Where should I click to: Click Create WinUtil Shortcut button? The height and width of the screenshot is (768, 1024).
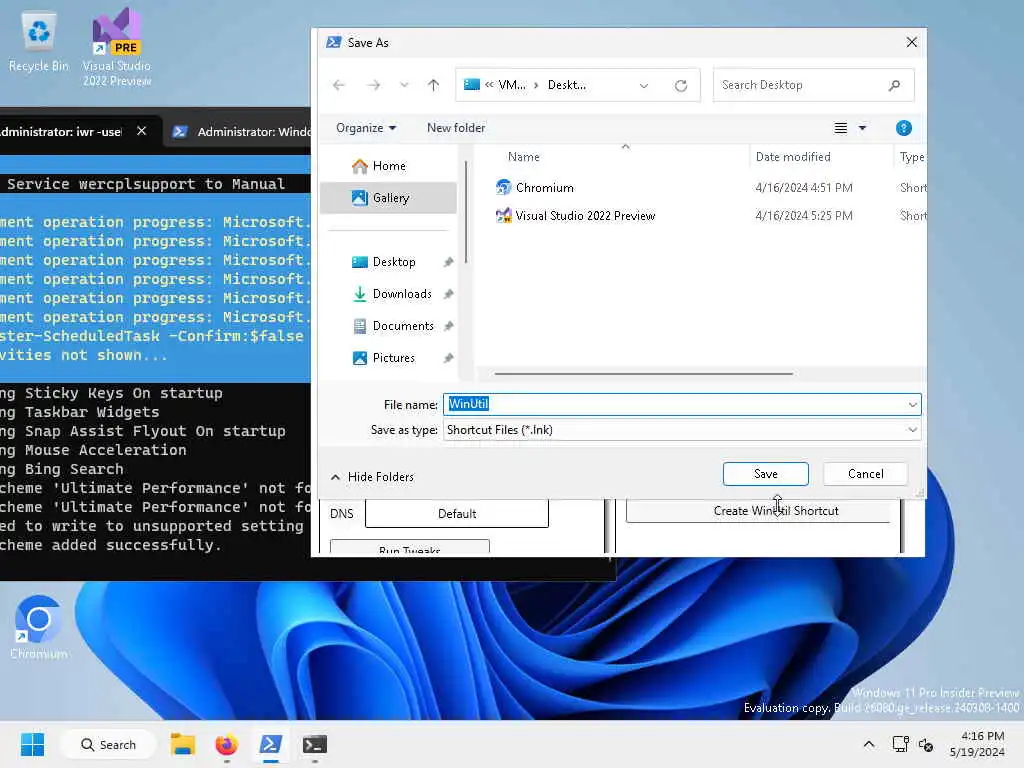758,511
